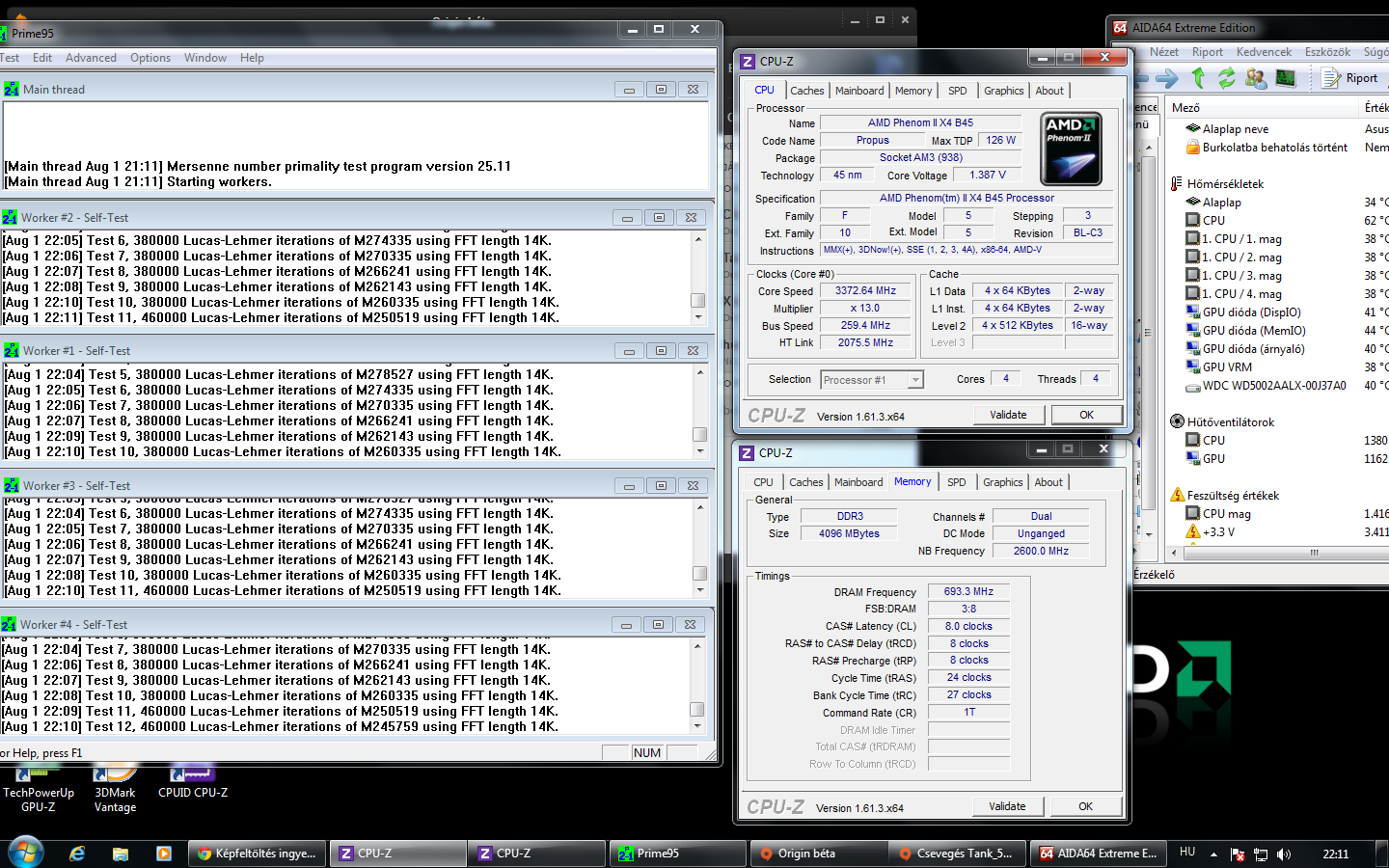
Task: Click the Mező column header in AIDA64
Action: coord(1262,107)
